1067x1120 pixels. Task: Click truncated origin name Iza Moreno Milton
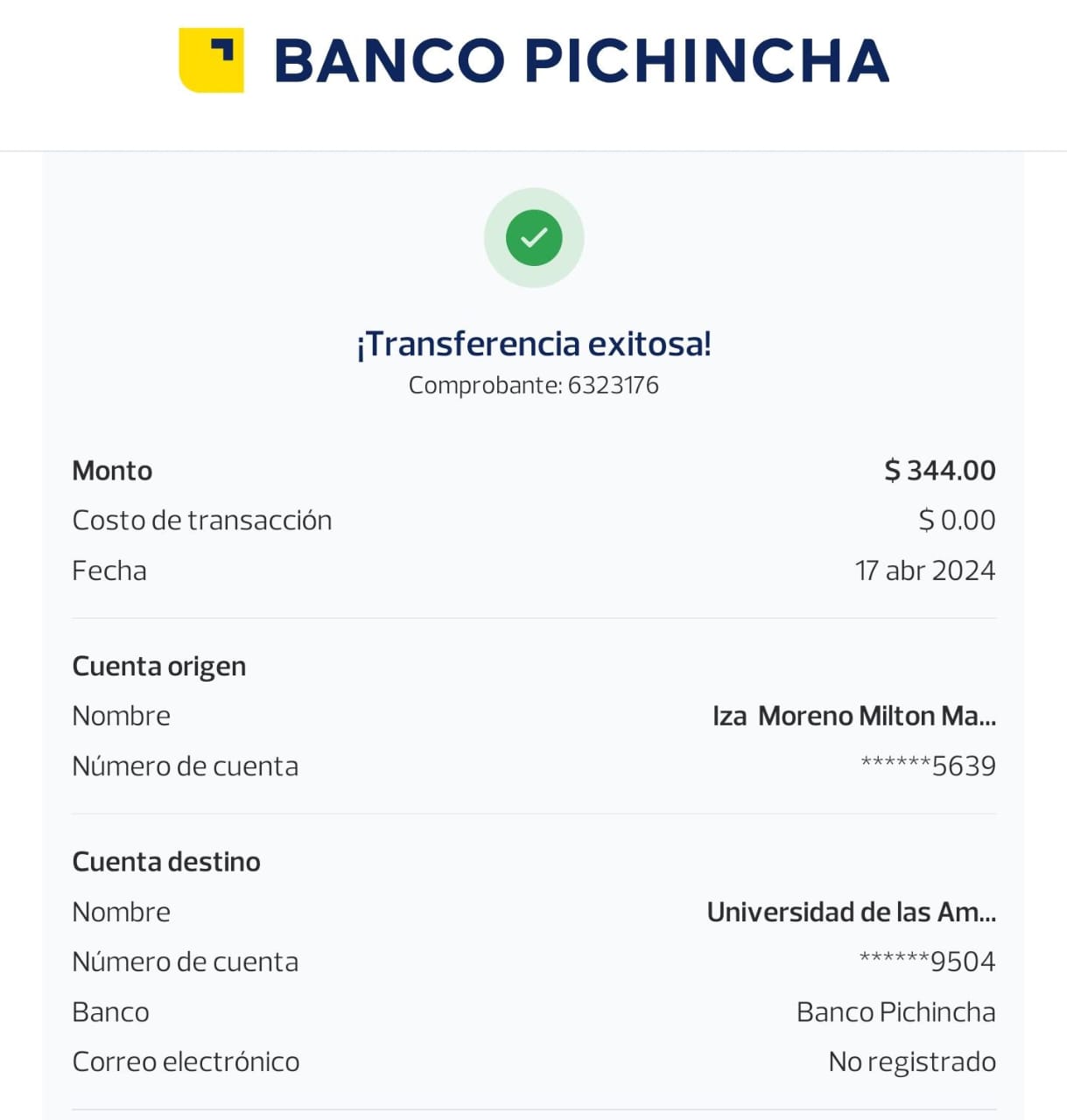tap(854, 717)
